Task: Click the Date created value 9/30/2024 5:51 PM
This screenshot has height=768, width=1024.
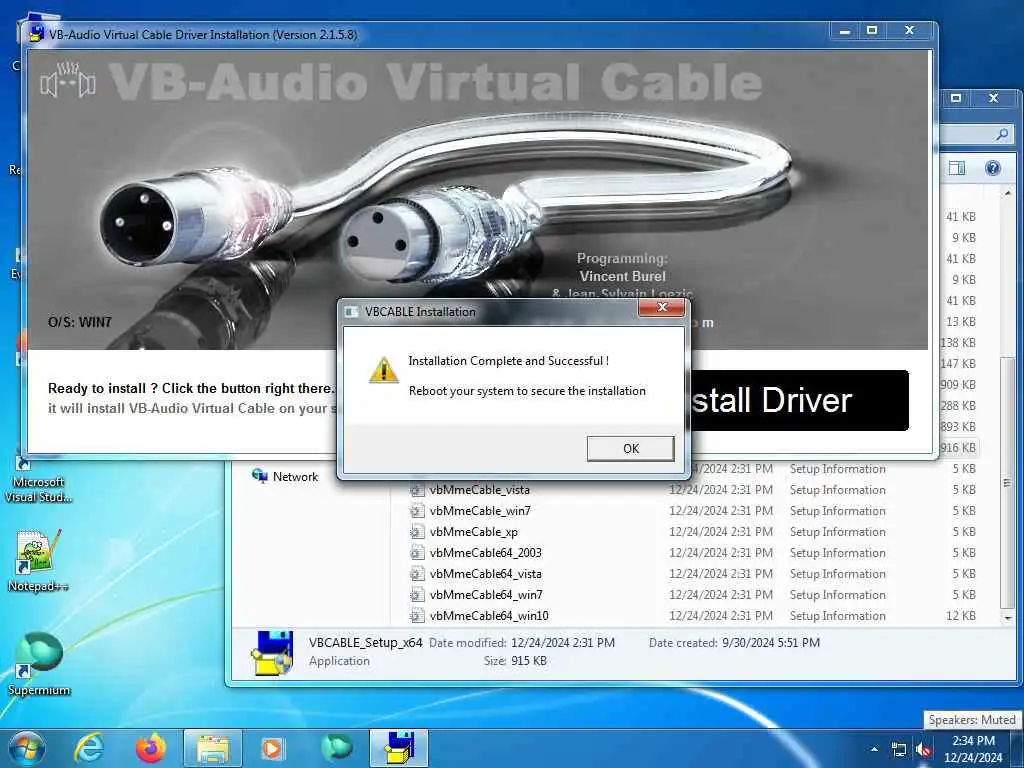Action: tap(771, 643)
